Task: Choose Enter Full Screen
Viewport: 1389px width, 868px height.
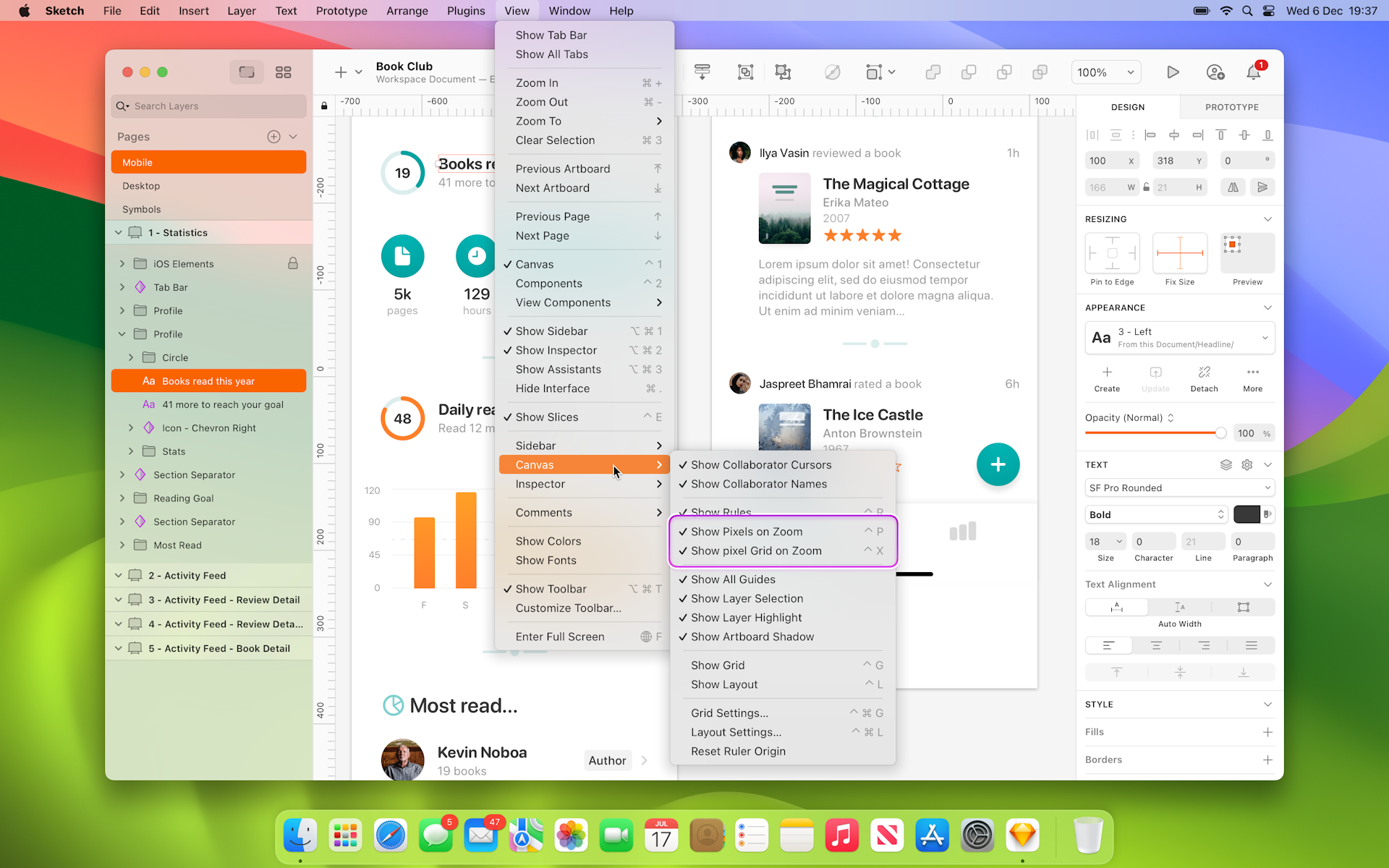Action: (584, 637)
